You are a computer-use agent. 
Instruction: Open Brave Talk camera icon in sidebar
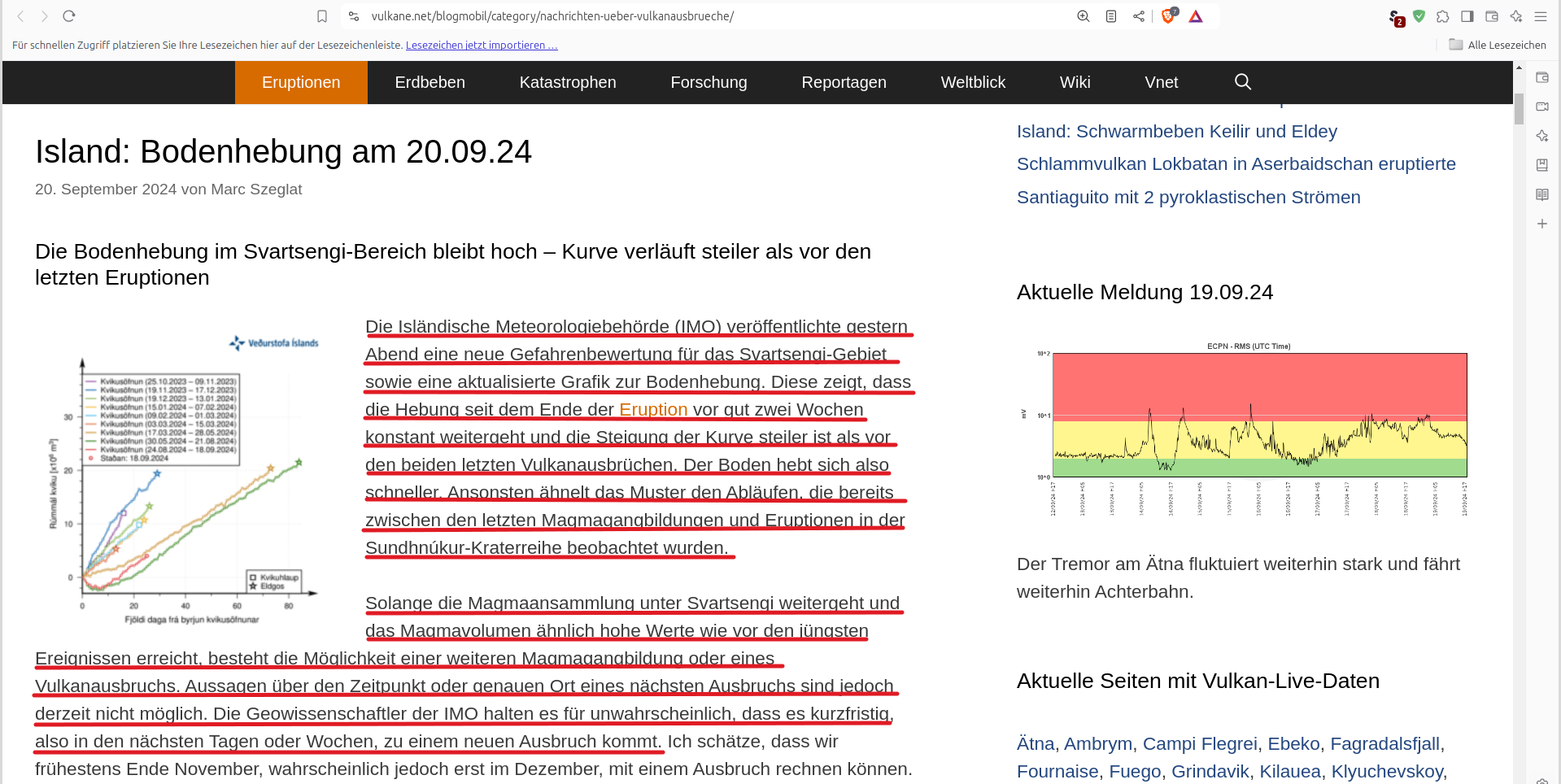tap(1542, 107)
